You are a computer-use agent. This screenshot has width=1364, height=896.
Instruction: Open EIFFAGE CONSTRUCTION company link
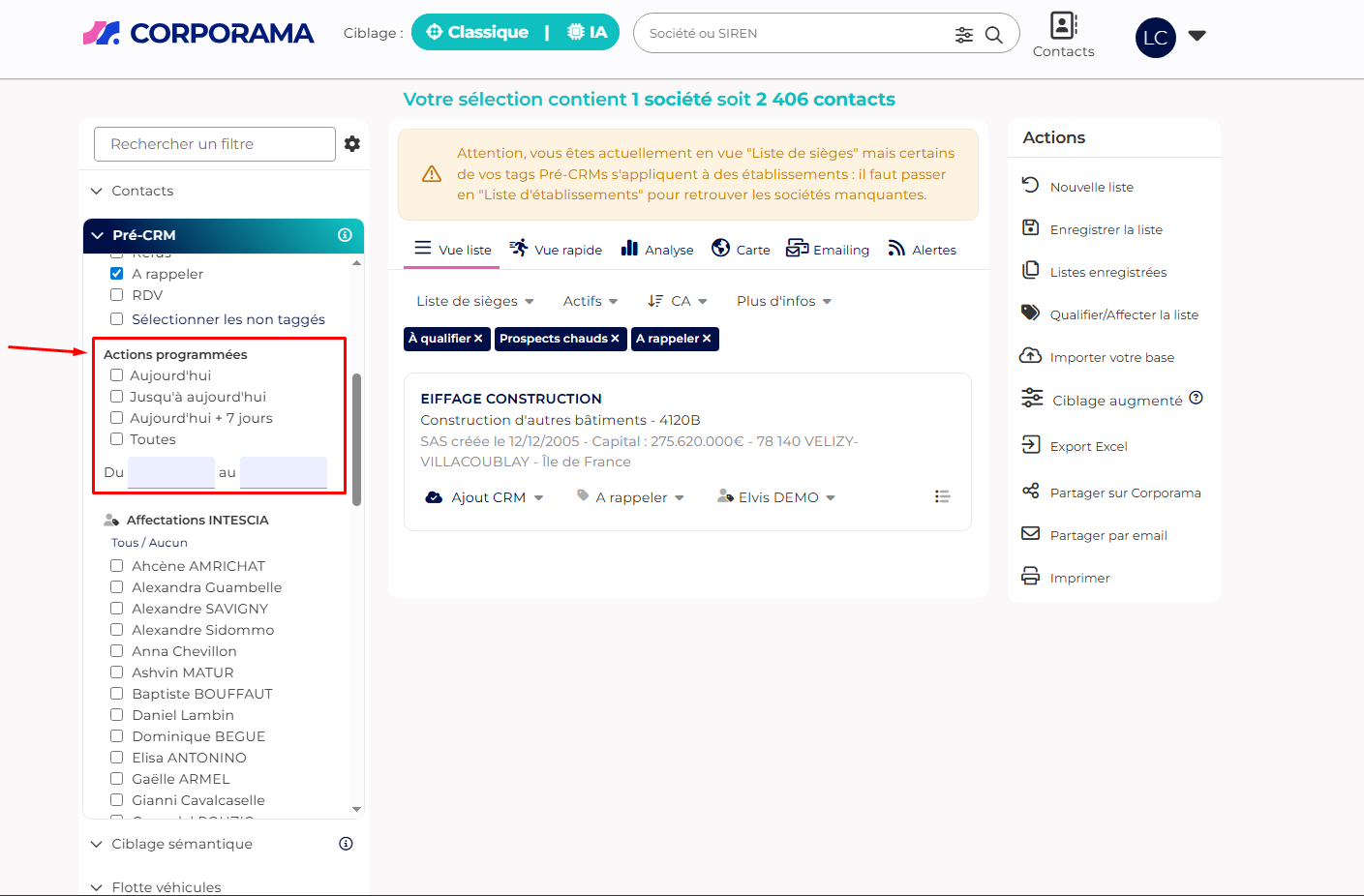tap(511, 399)
